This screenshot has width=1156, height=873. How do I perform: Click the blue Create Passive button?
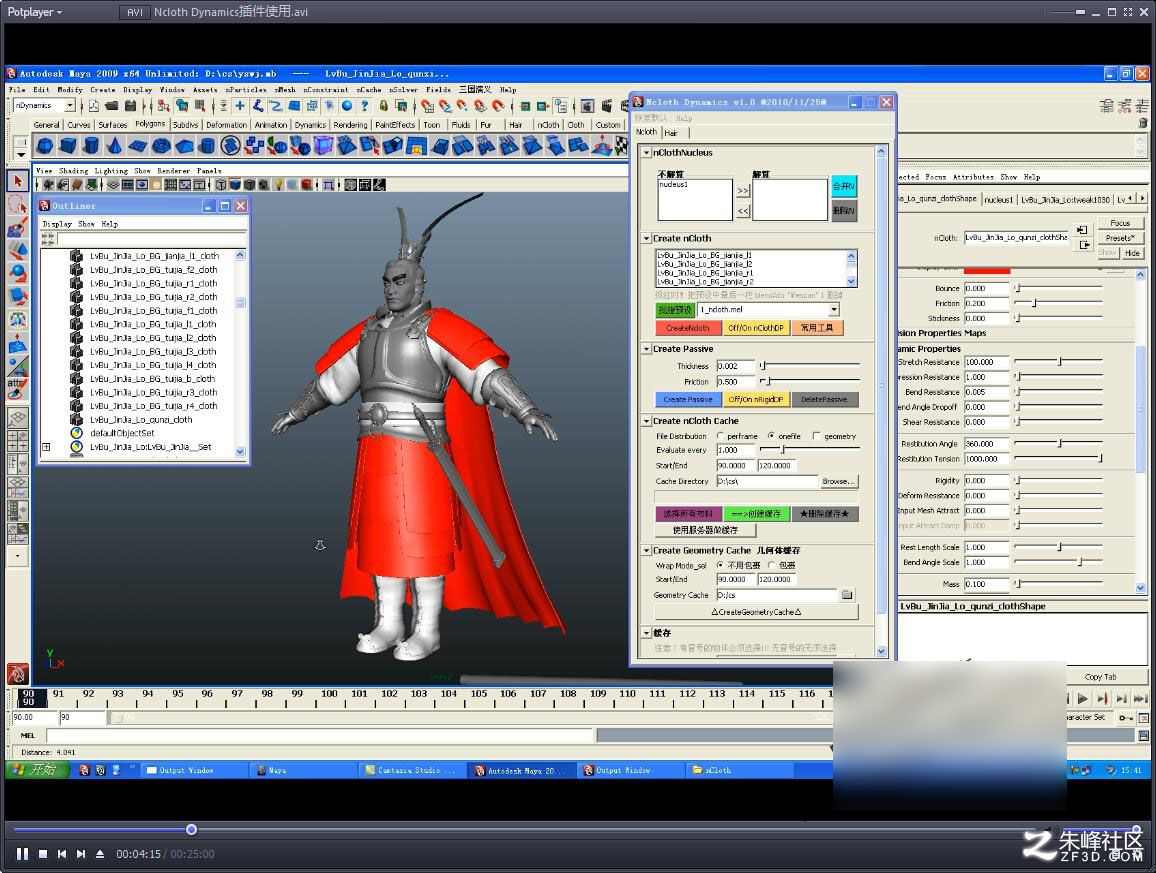coord(688,400)
